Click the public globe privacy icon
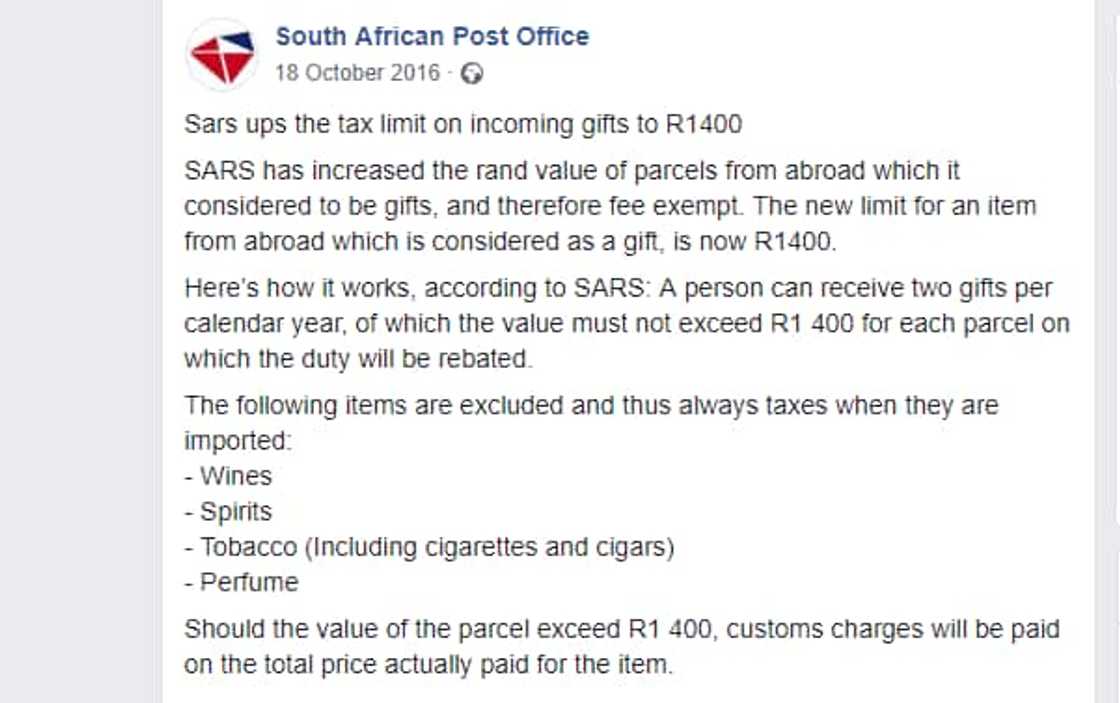The height and width of the screenshot is (703, 1120). (472, 74)
